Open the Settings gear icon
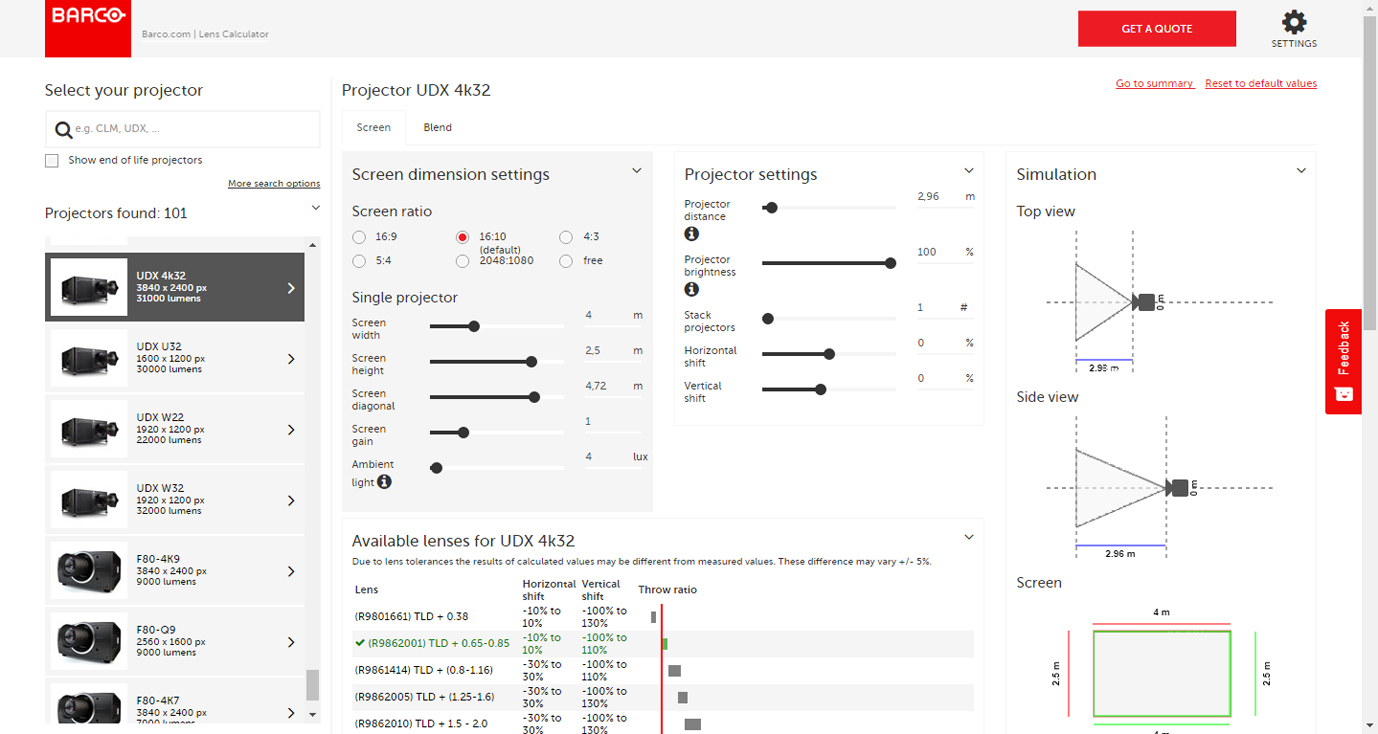Screen dimensions: 1378x734 pyautogui.click(x=1294, y=22)
